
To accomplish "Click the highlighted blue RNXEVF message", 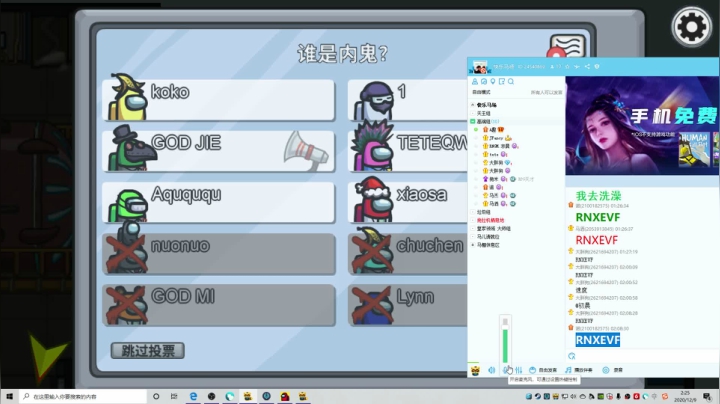I will point(597,340).
